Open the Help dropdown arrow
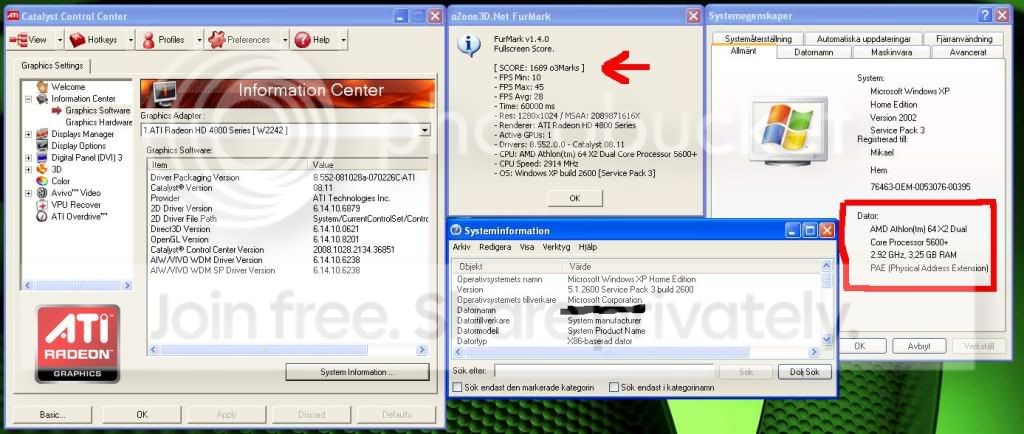1024x434 pixels. [343, 40]
